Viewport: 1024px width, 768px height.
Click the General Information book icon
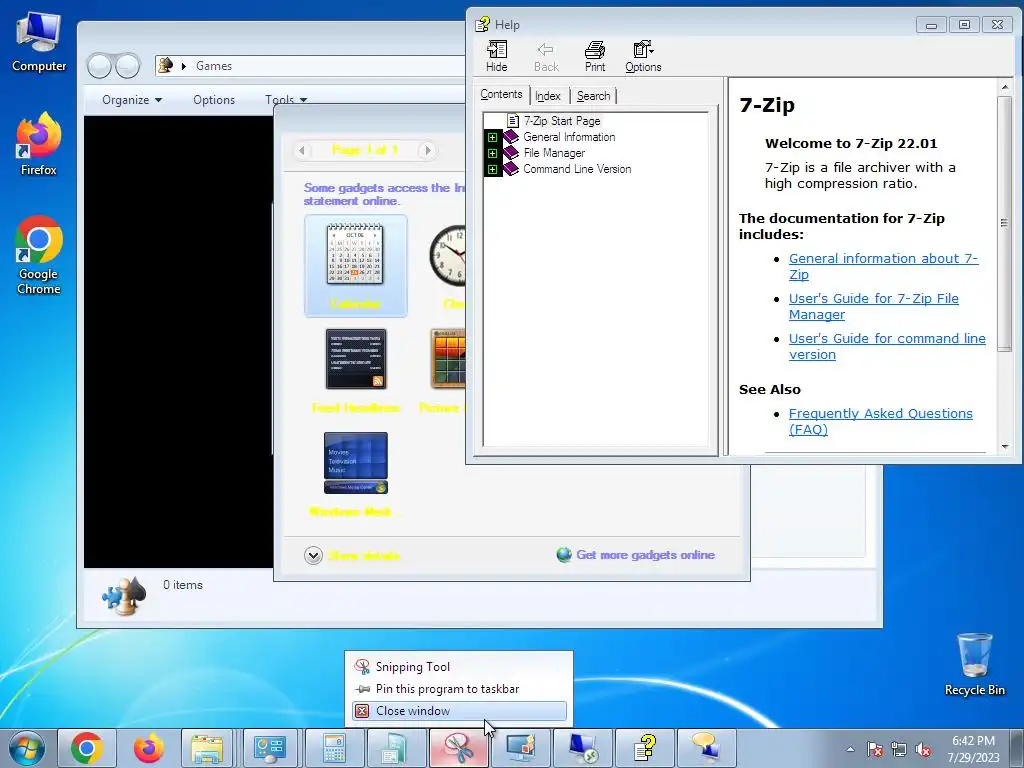click(x=511, y=137)
